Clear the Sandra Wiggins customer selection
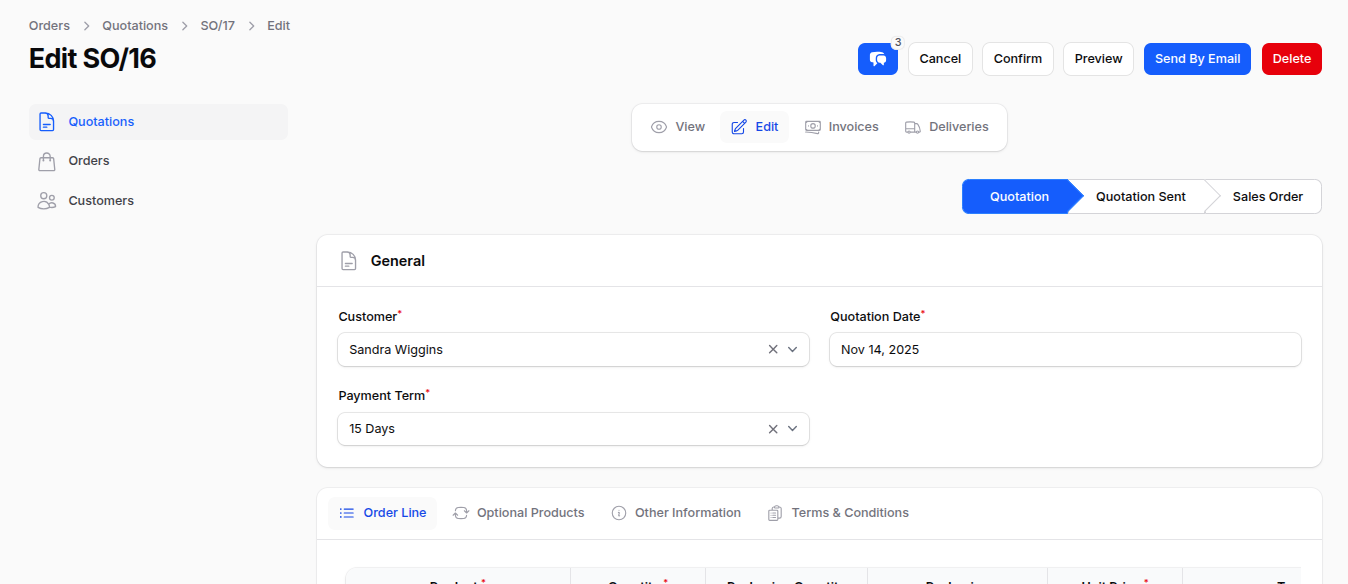 772,350
